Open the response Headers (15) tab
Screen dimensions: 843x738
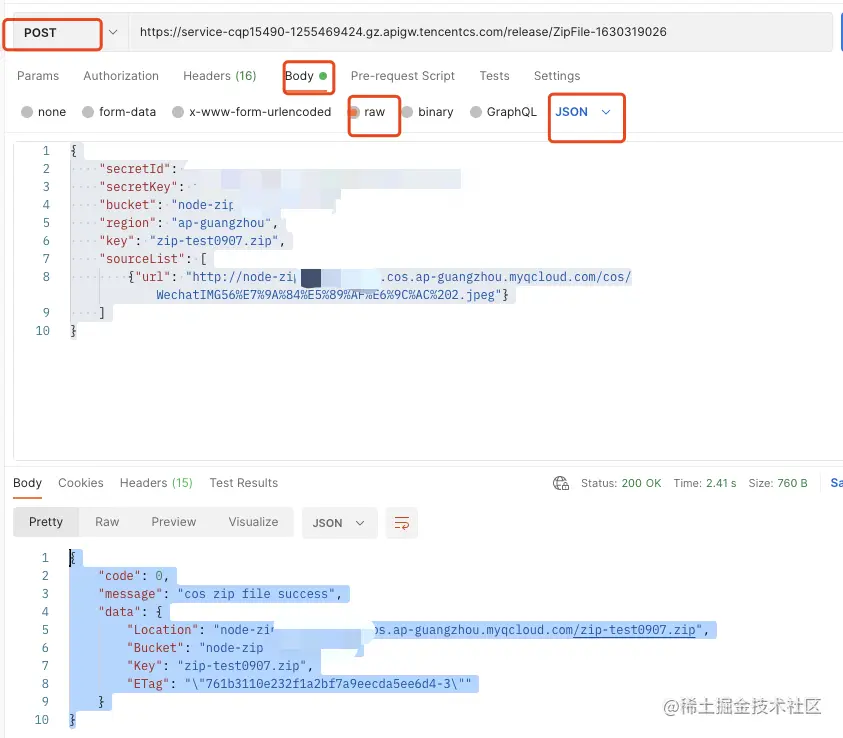[156, 483]
